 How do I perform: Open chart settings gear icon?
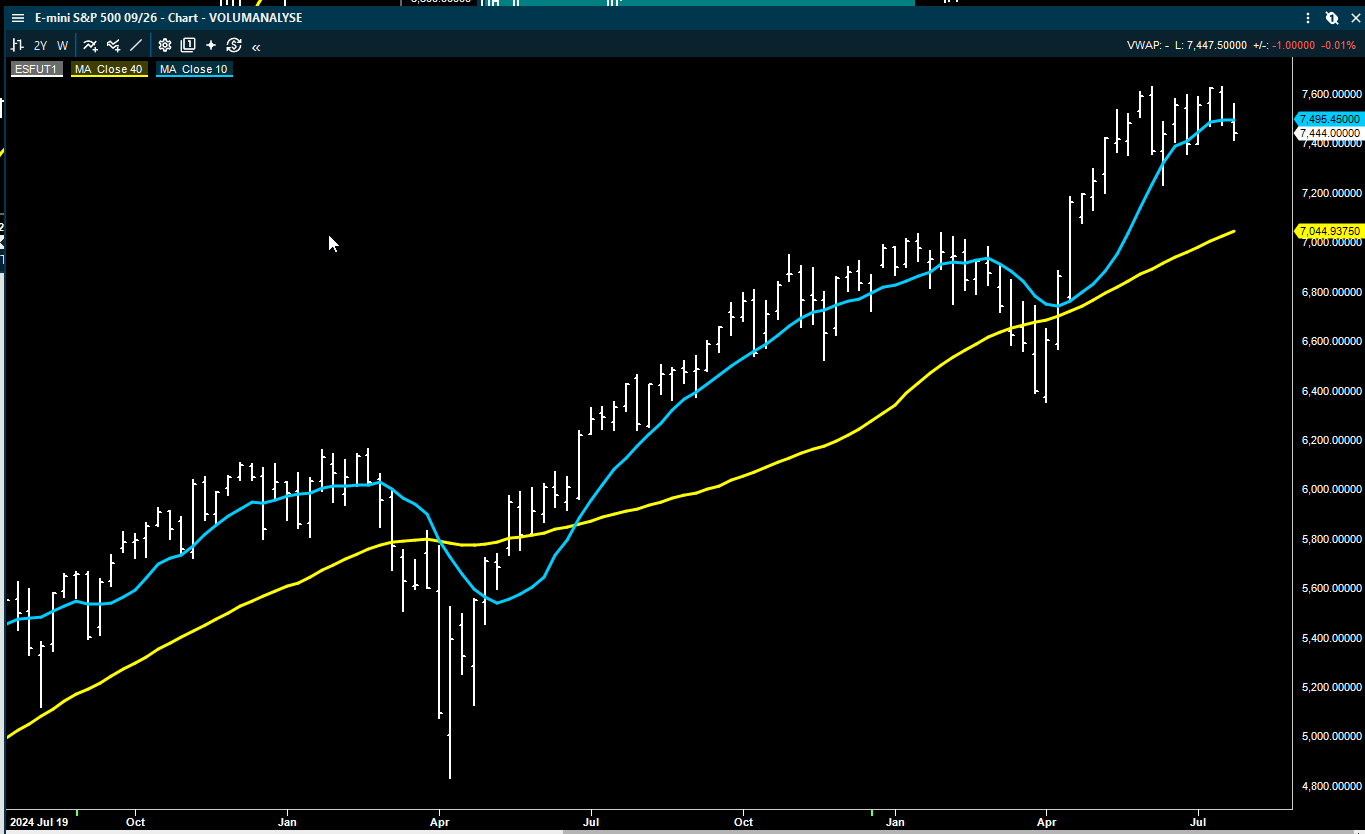[x=165, y=45]
